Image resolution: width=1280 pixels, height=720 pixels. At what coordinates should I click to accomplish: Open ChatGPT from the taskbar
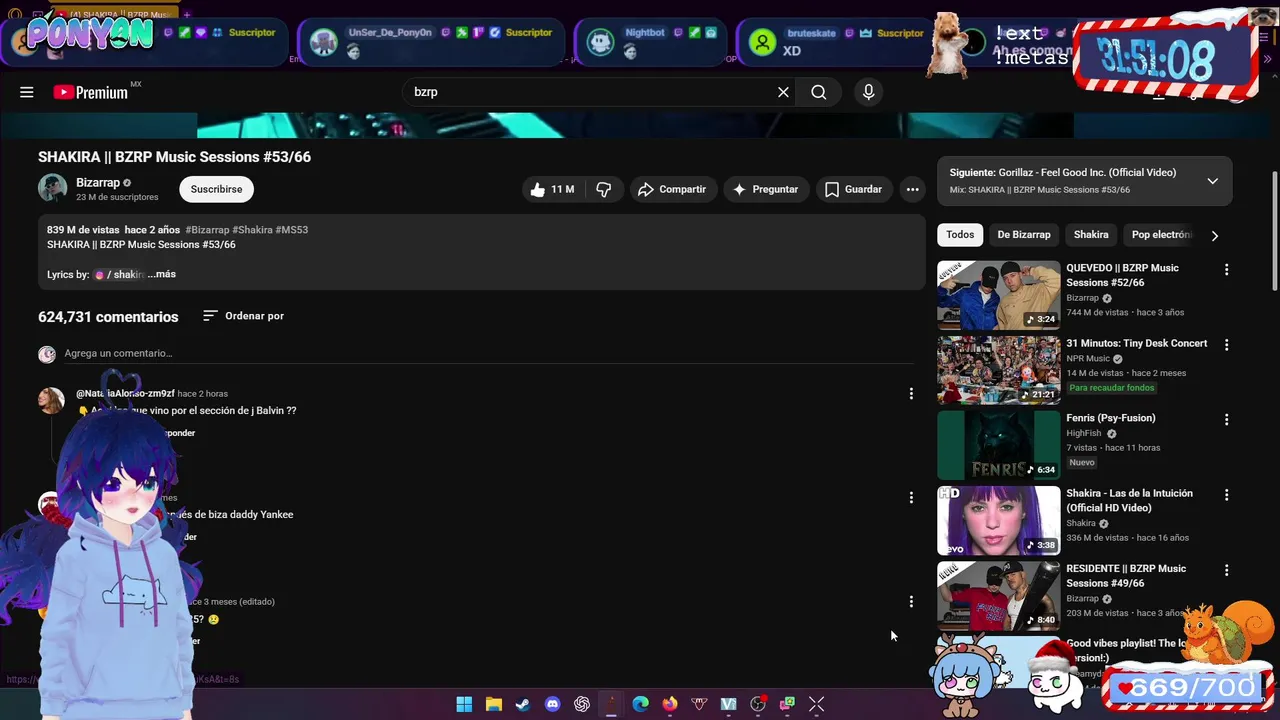tap(582, 704)
